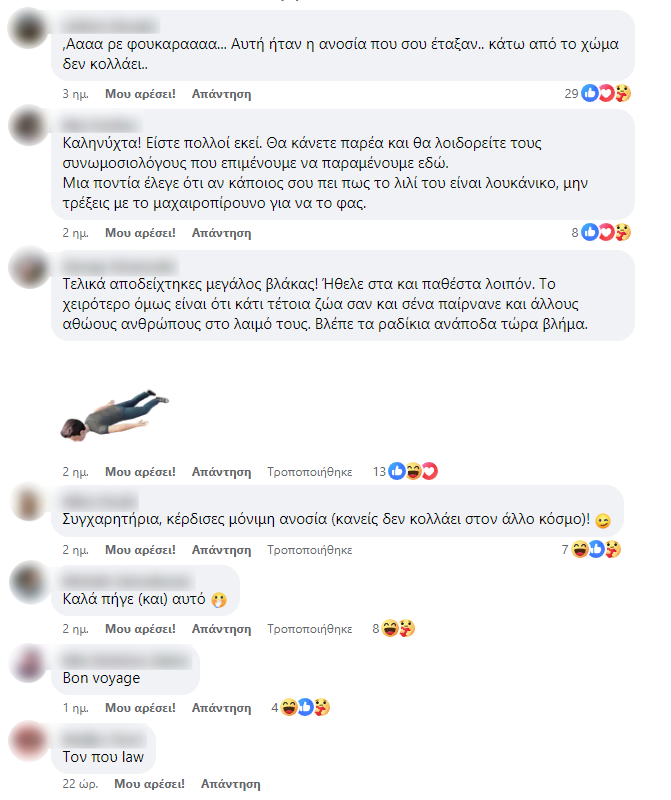Open profile picture beside the 'Bon voyage' comment
The height and width of the screenshot is (800, 671).
[28, 663]
